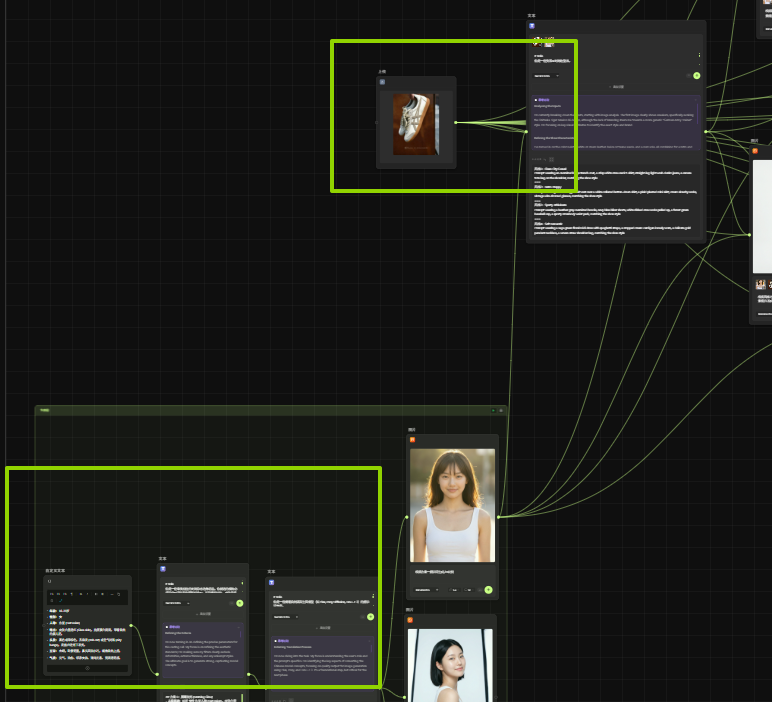Open the model dropdown in the top text node
Image resolution: width=772 pixels, height=702 pixels.
click(x=546, y=75)
